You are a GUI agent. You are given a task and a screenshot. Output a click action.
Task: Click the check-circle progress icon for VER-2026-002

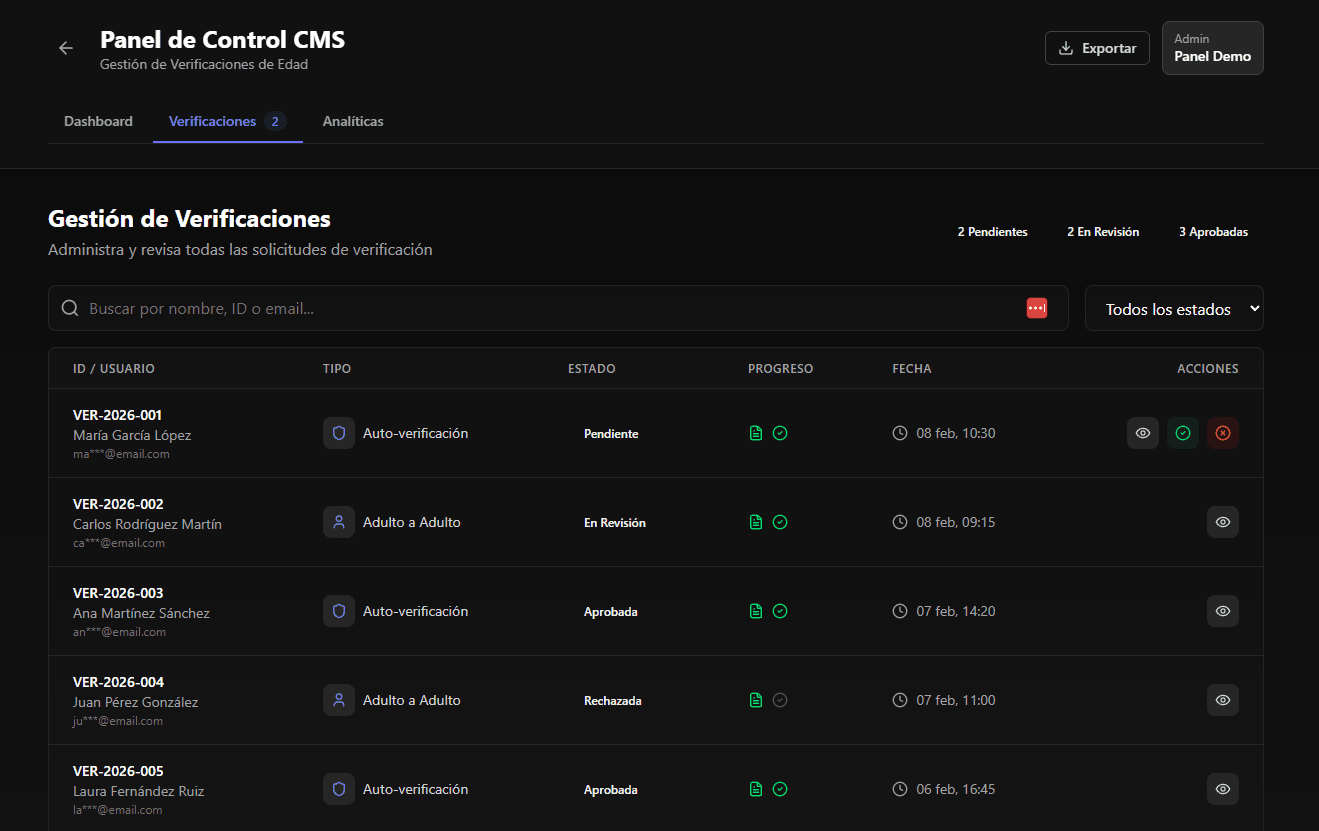click(780, 522)
